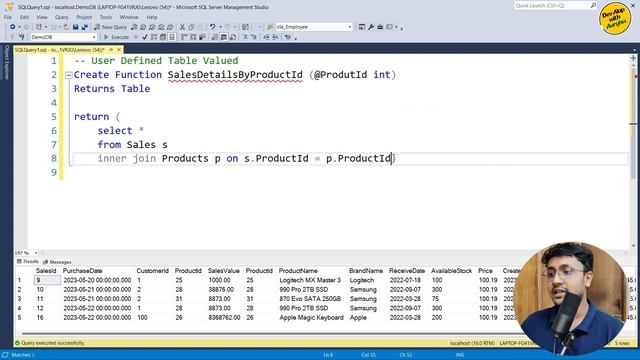This screenshot has height=360, width=640.
Task: Click the Parse checkmark icon
Action: coord(145,37)
